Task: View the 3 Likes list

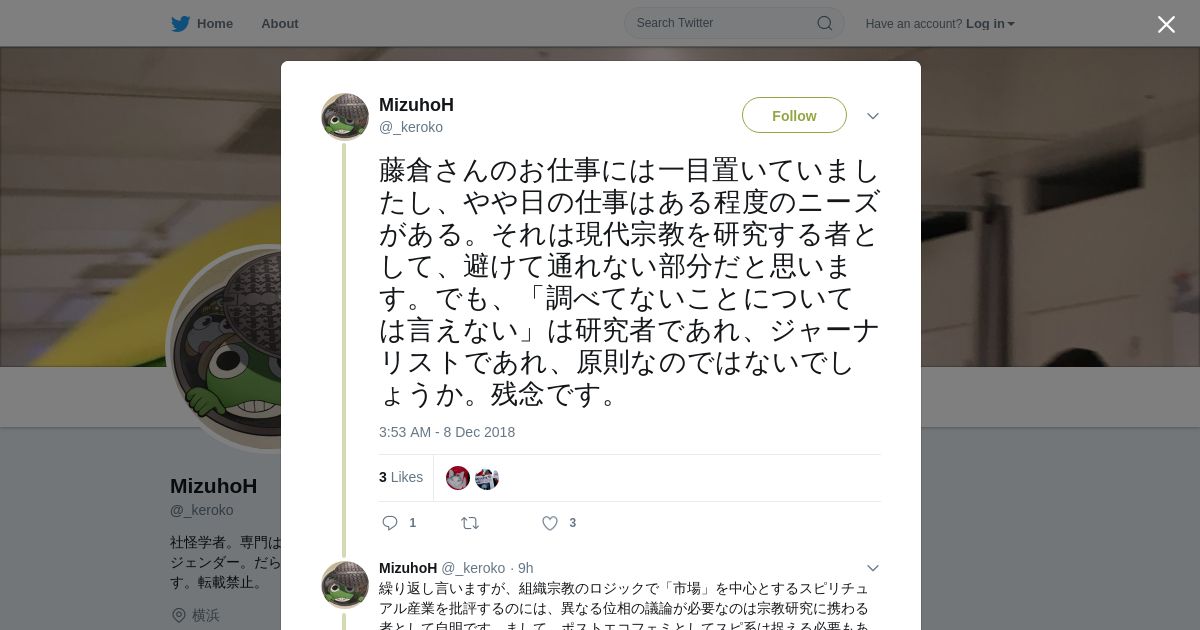Action: pyautogui.click(x=401, y=477)
